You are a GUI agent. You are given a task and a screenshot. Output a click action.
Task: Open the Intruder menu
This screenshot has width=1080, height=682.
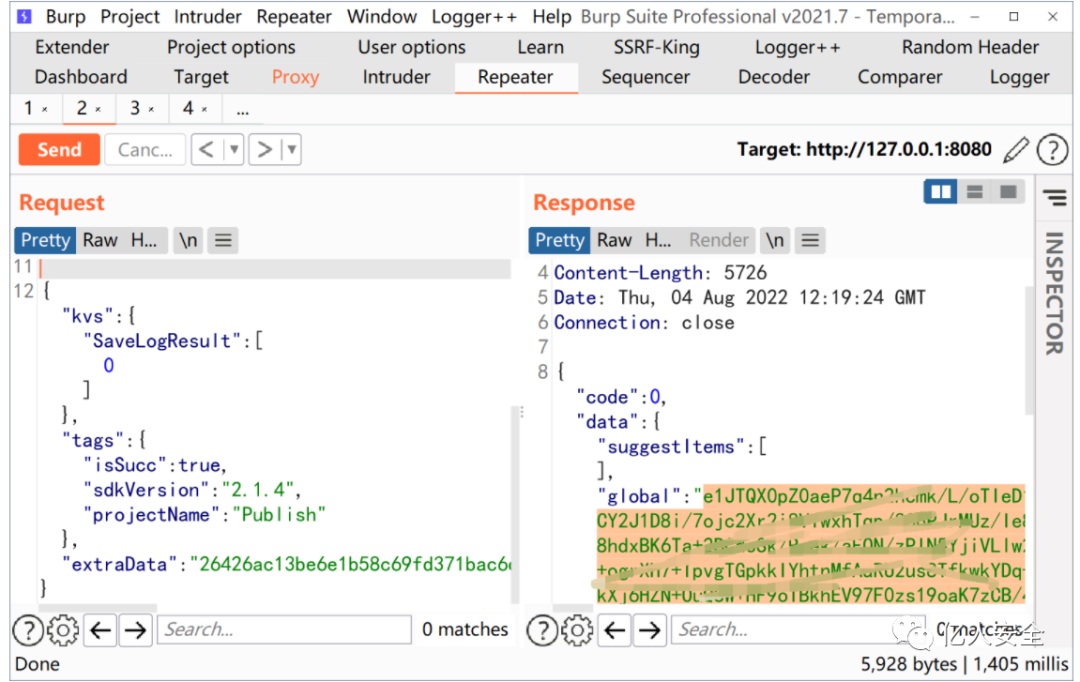(x=207, y=17)
